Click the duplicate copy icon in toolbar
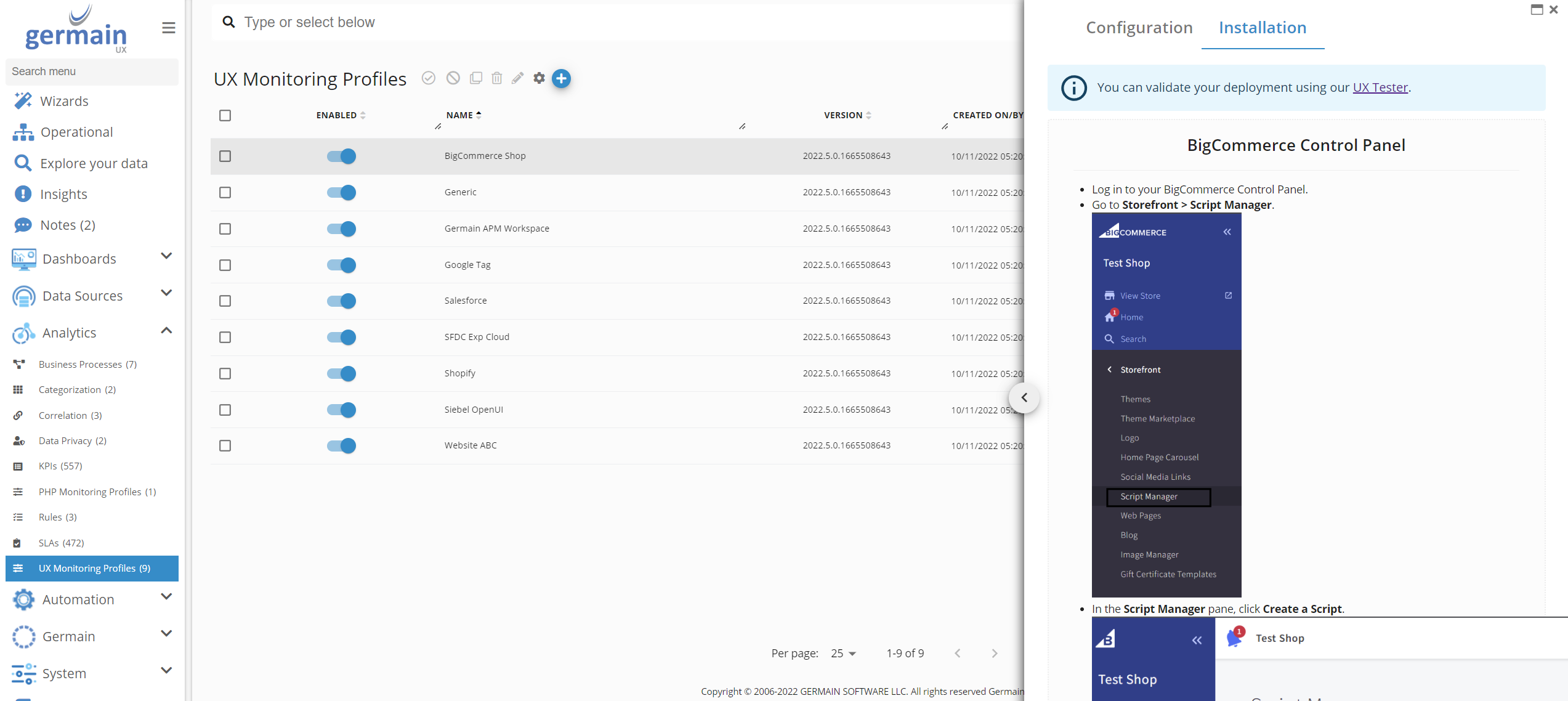The width and height of the screenshot is (1568, 701). 476,78
